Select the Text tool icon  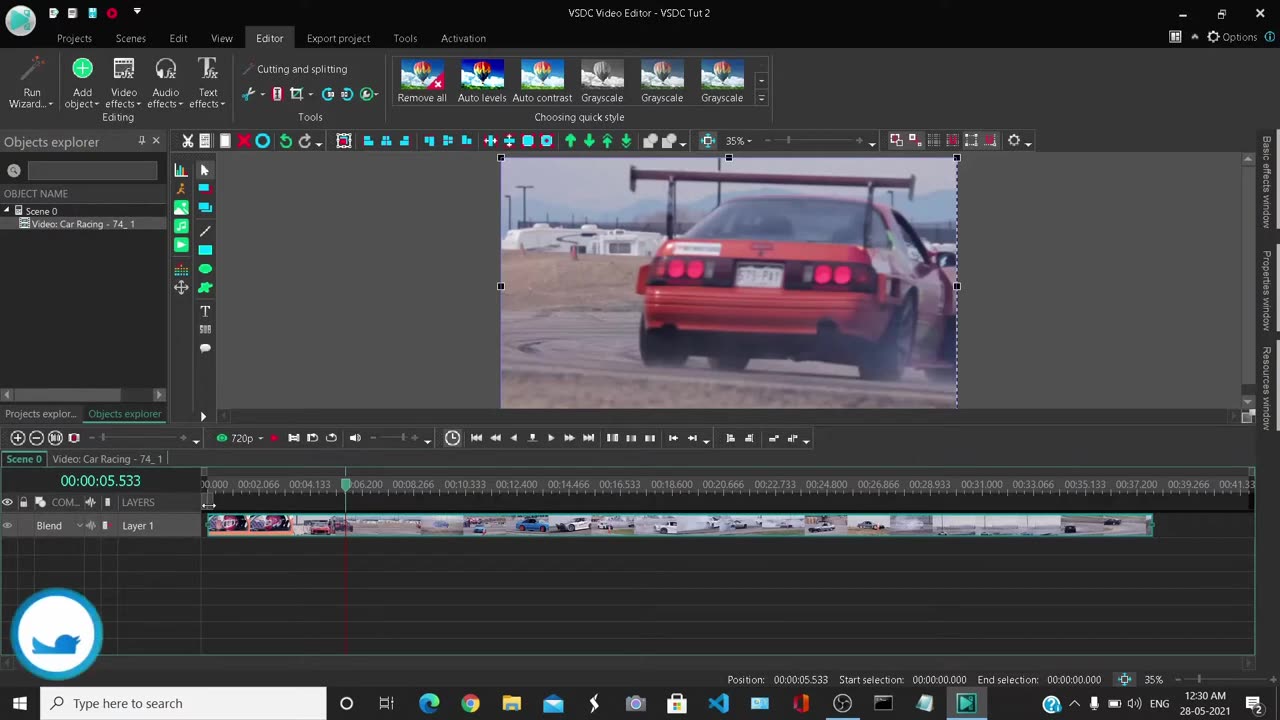pos(205,311)
